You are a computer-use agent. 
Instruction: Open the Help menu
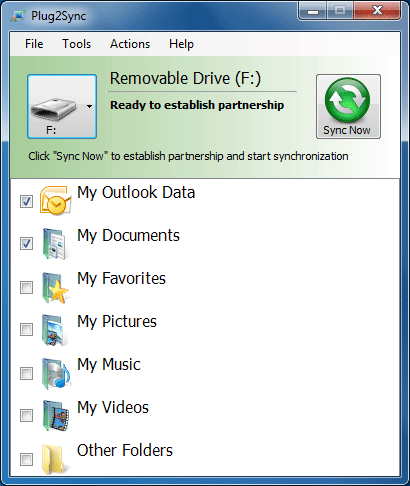(x=181, y=44)
